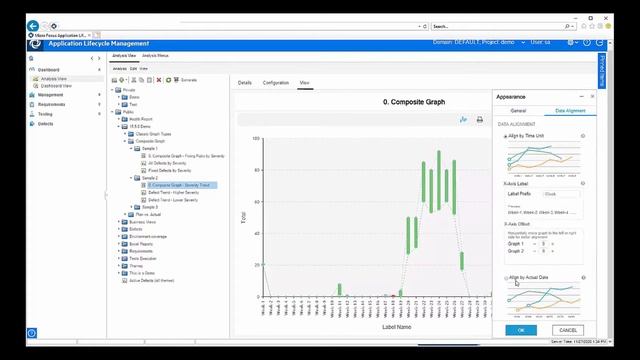Click the help question mark in header

[587, 42]
